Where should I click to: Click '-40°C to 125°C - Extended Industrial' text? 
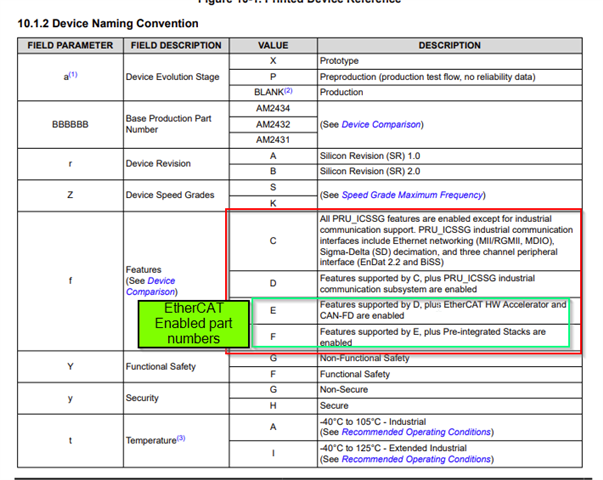tap(393, 448)
